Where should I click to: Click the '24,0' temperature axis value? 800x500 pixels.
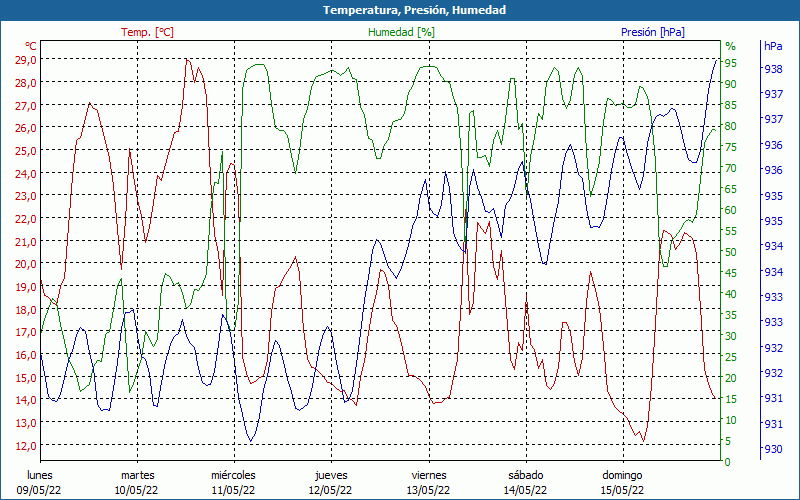pyautogui.click(x=26, y=173)
